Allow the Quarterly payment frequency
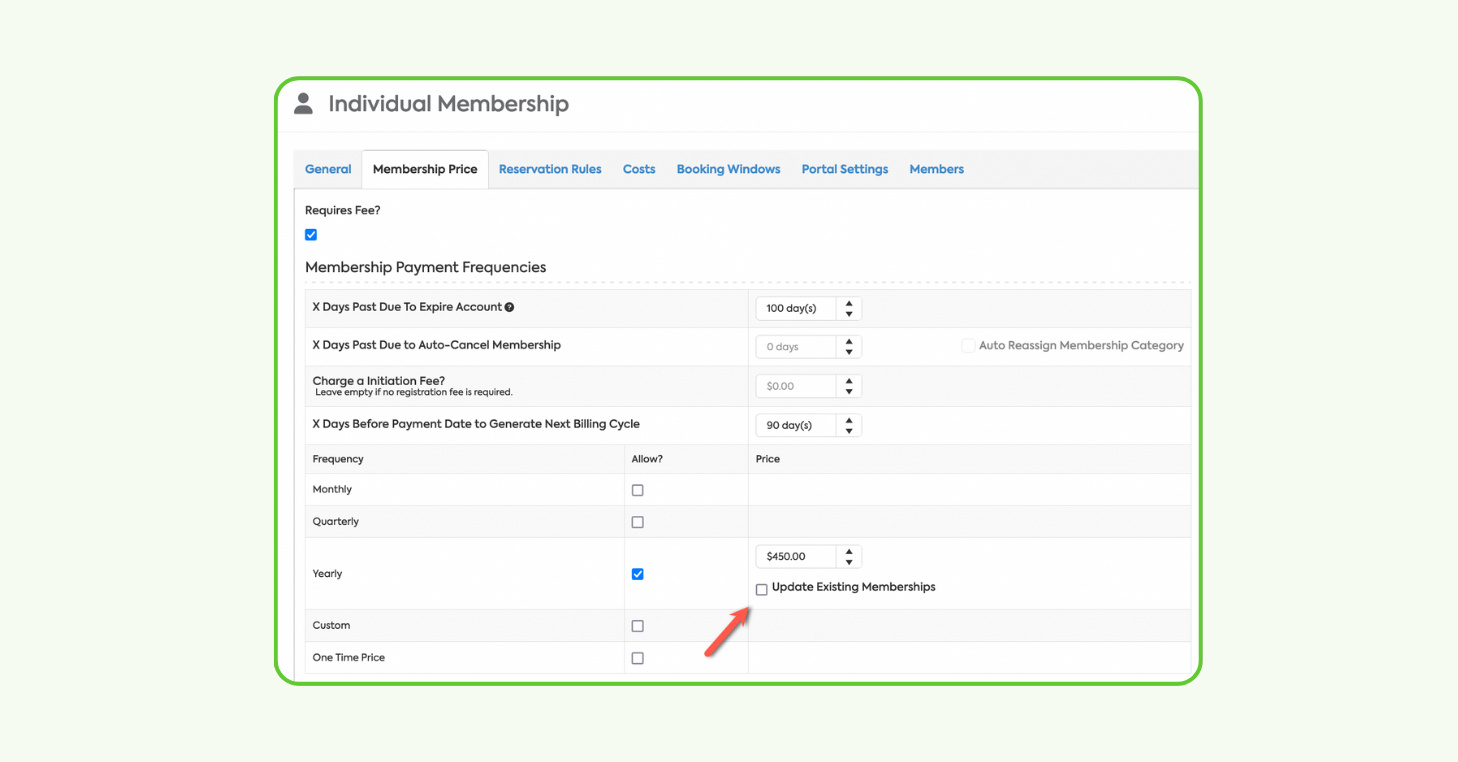 click(x=637, y=521)
